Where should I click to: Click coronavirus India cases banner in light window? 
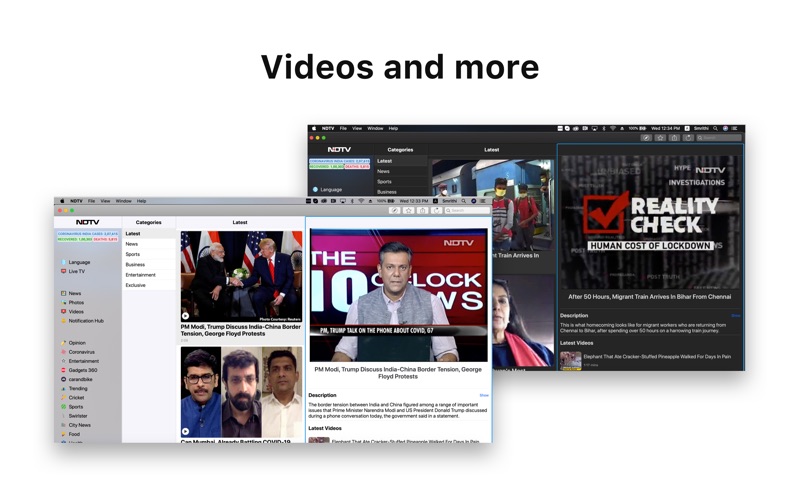[x=88, y=236]
